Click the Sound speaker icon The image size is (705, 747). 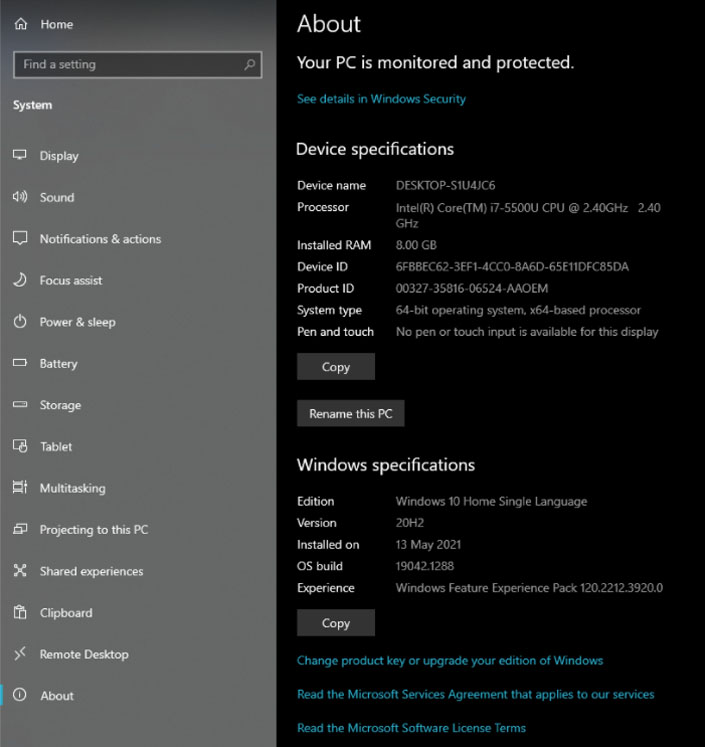20,196
